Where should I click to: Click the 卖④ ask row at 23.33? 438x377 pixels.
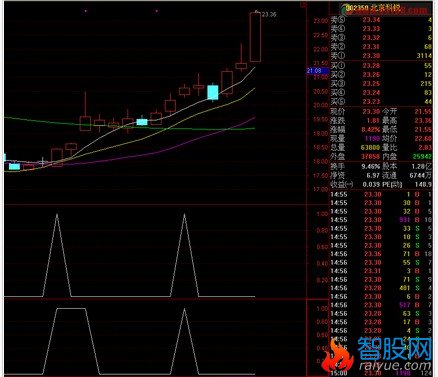click(381, 29)
